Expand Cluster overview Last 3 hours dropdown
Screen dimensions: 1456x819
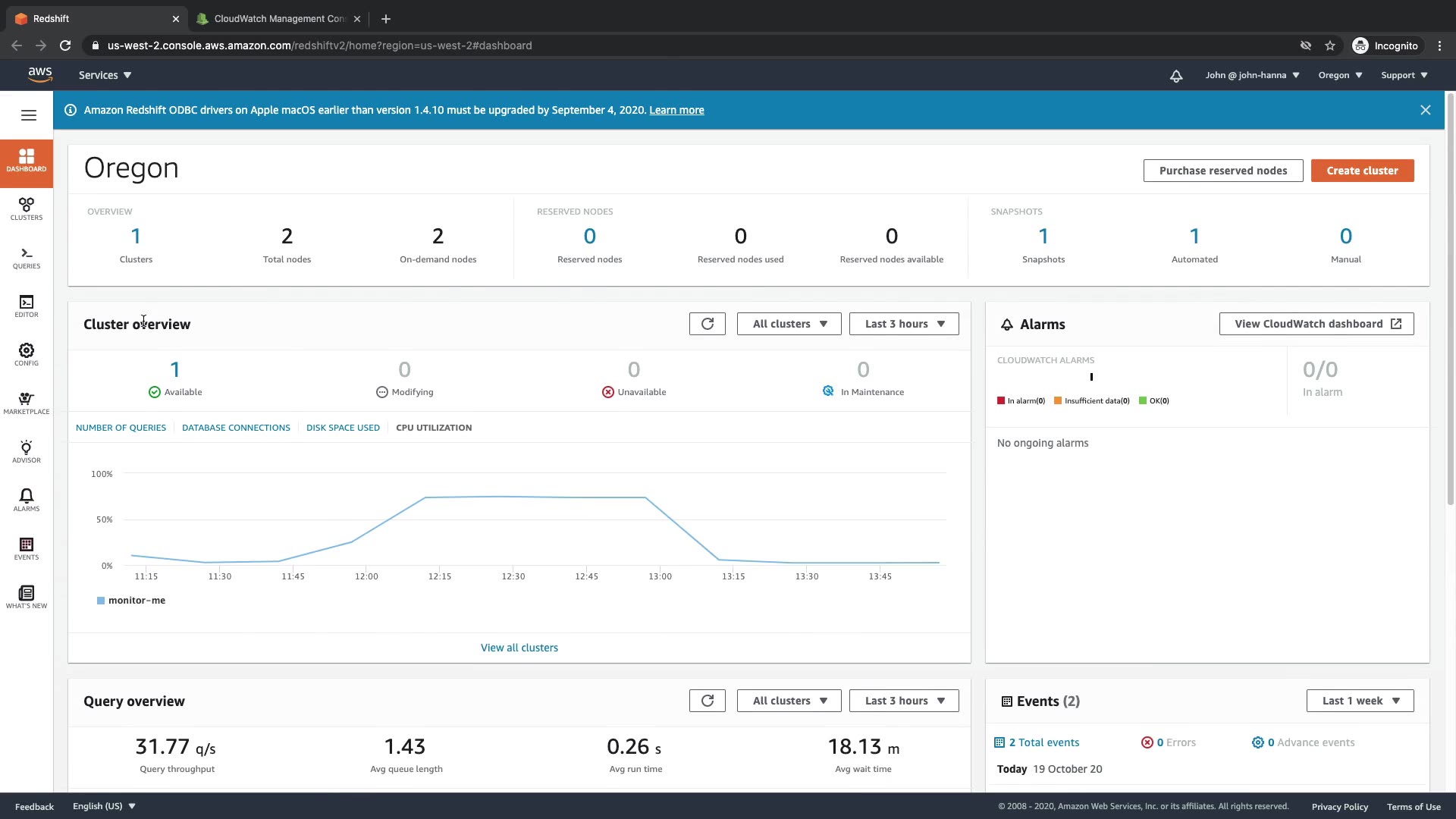904,324
